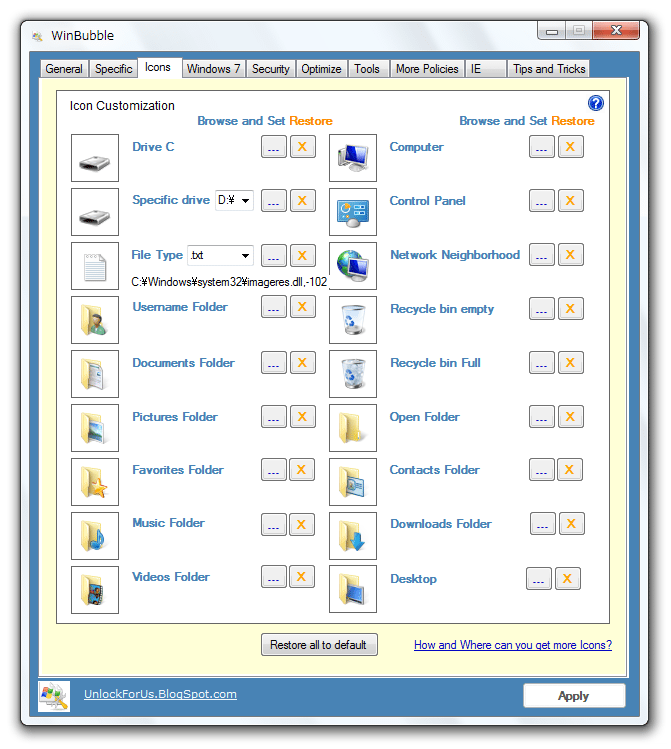Switch to the General tab
Image resolution: width=671 pixels, height=749 pixels.
[x=64, y=69]
